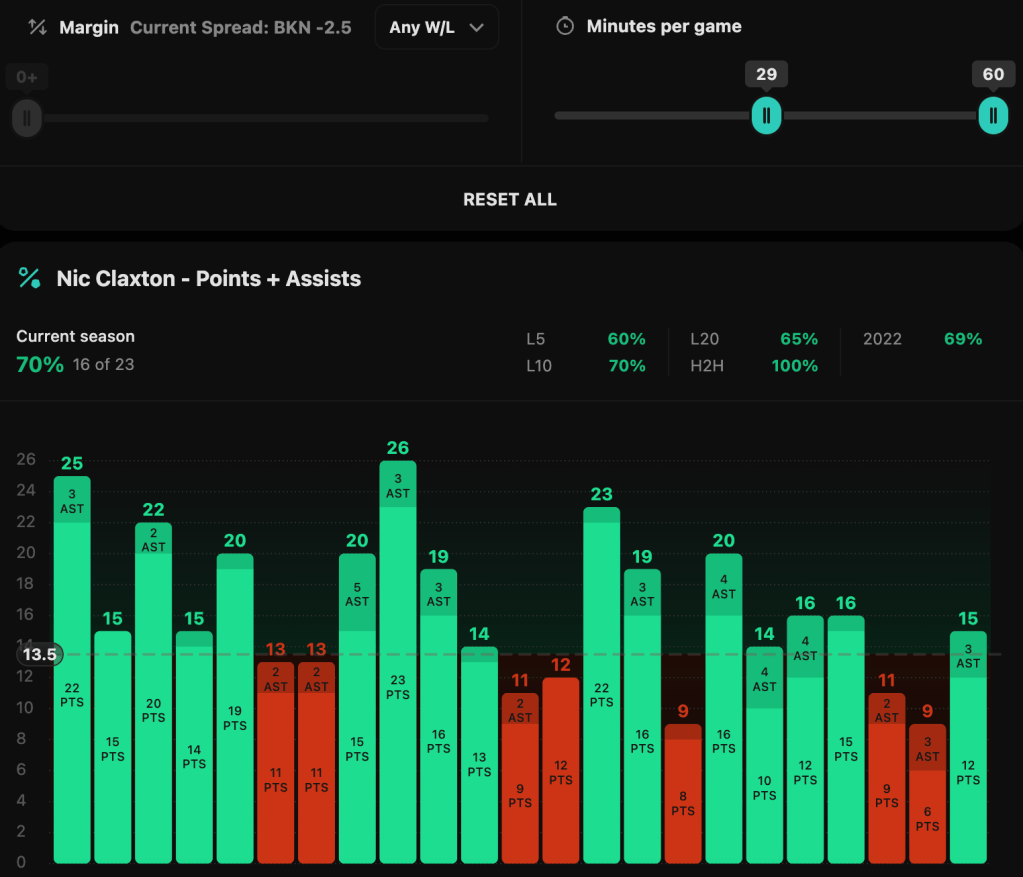Image resolution: width=1023 pixels, height=877 pixels.
Task: Click the red bar totaling 12
Action: click(x=561, y=770)
